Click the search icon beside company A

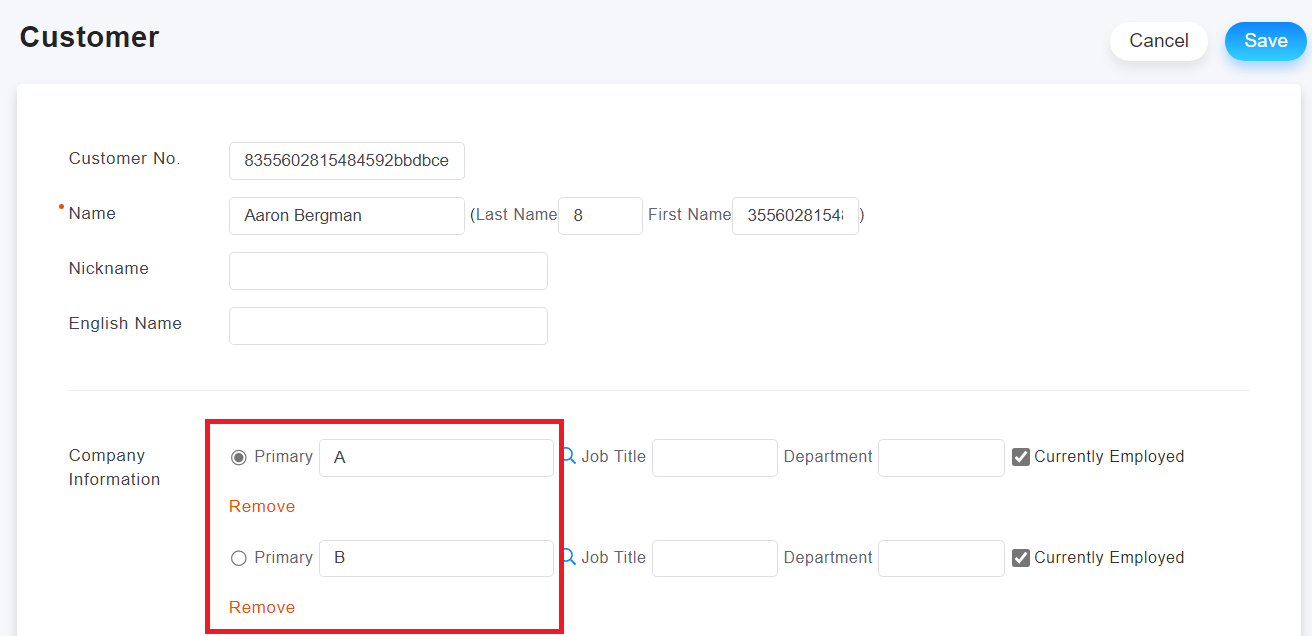(569, 456)
